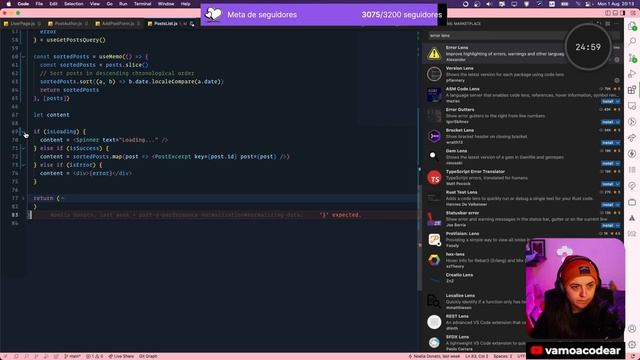Click the main git branch status entry

(x=72, y=356)
